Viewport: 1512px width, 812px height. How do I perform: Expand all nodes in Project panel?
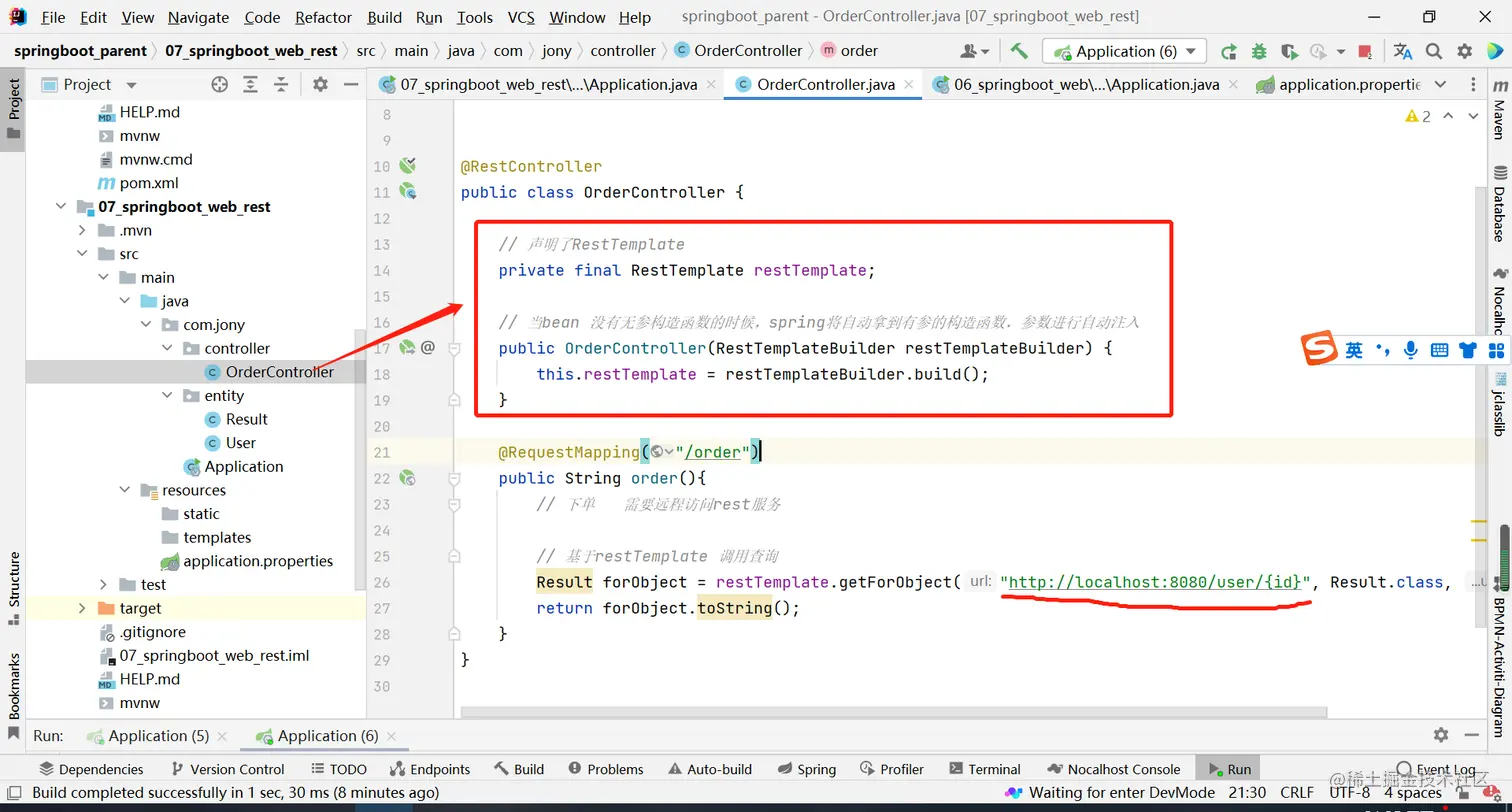[x=250, y=85]
